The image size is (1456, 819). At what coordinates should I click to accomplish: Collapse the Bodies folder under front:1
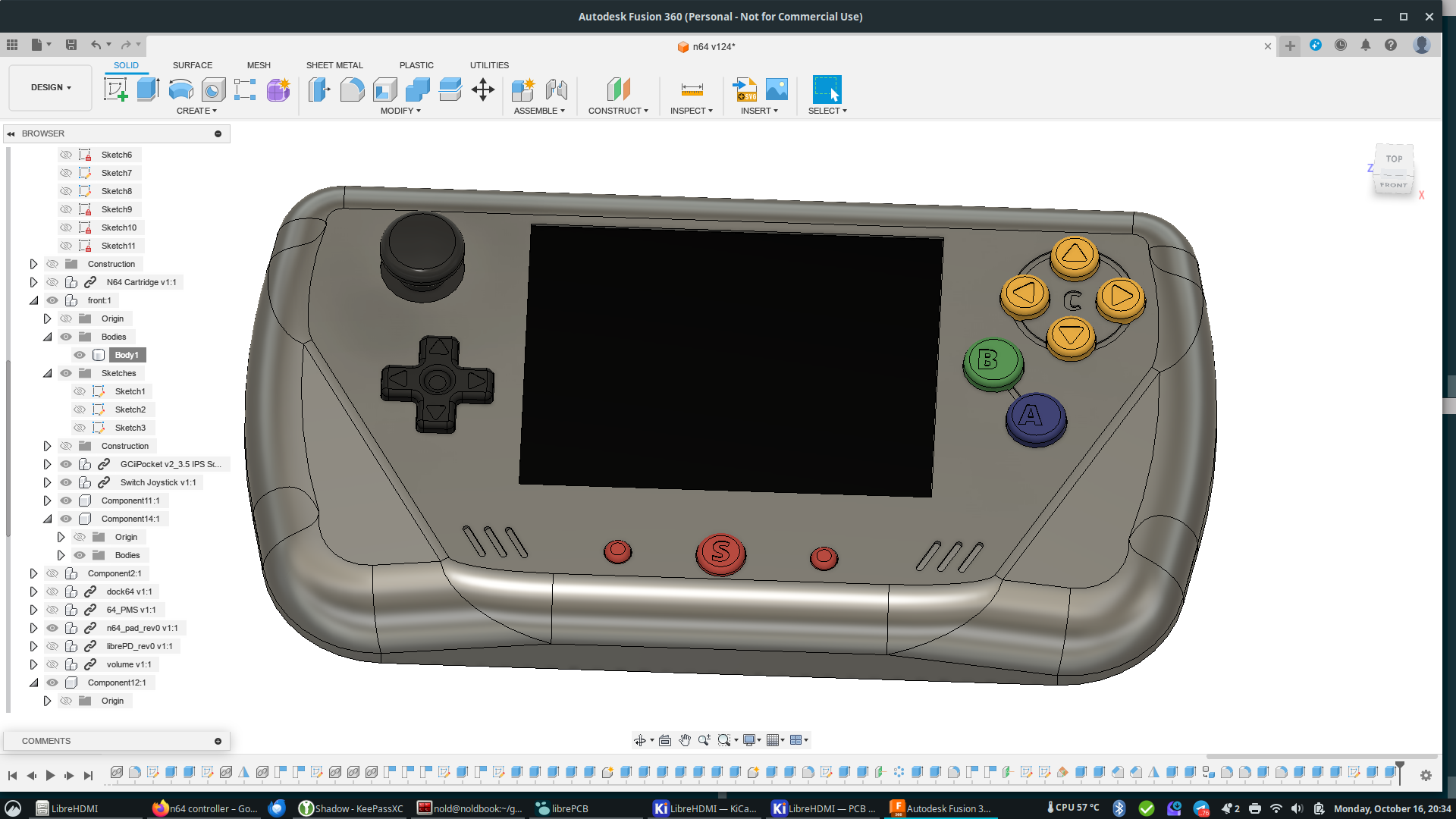coord(47,337)
